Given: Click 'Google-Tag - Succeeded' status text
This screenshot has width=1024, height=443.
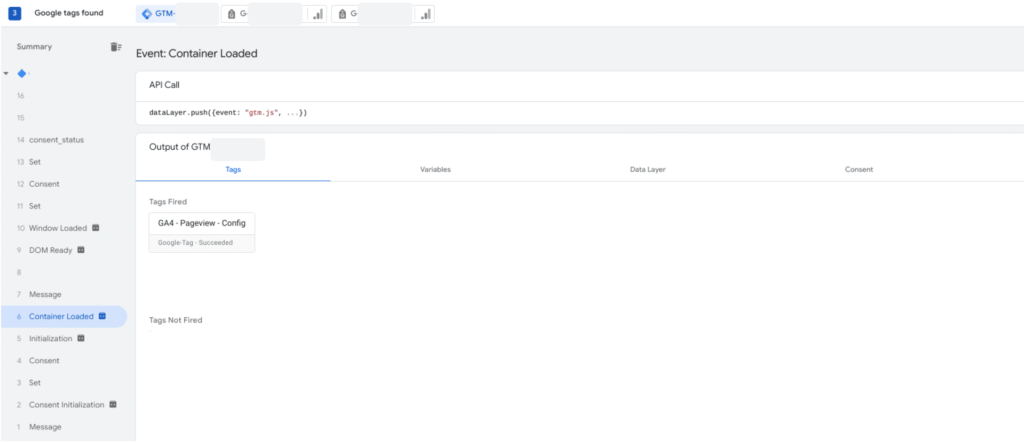Looking at the screenshot, I should 195,242.
